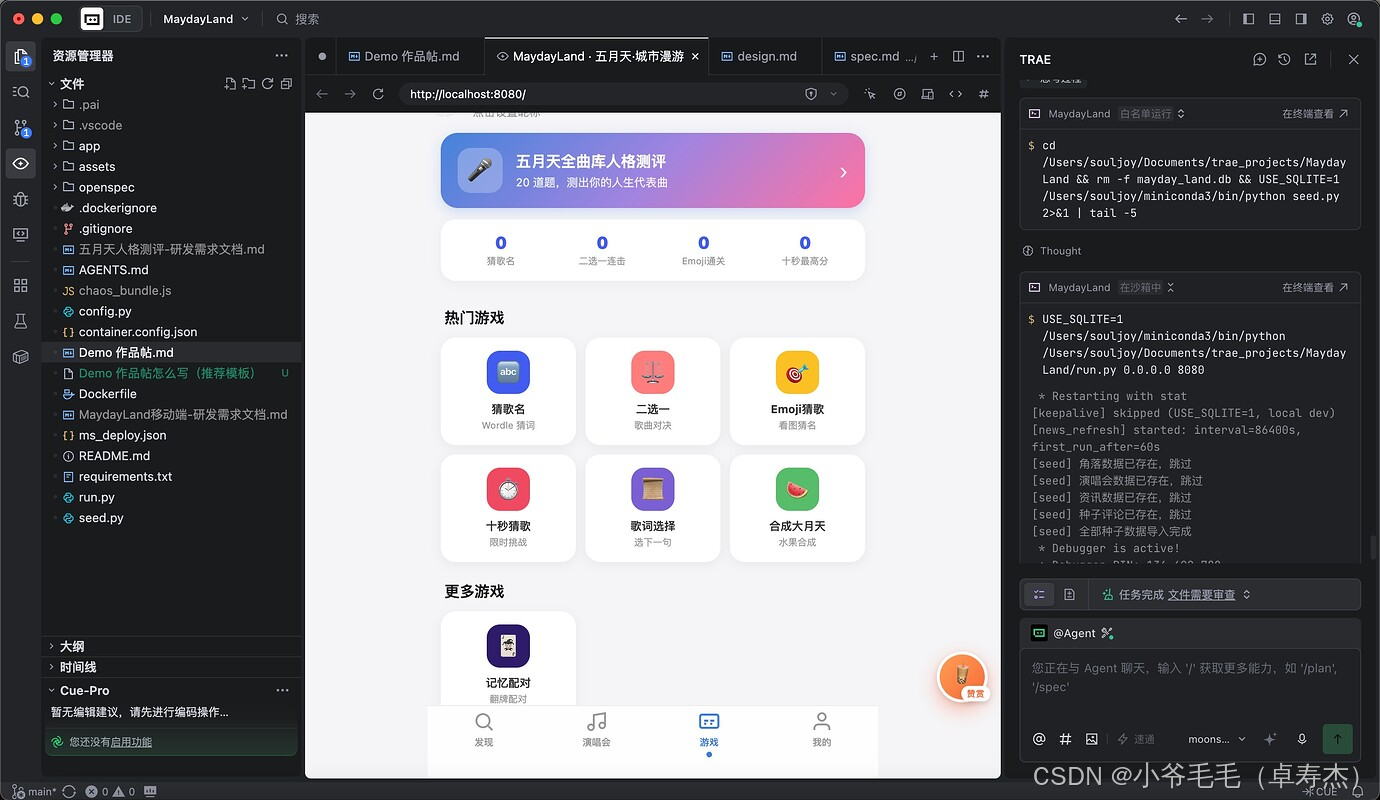Open the user account avatar
1380x800 pixels.
click(1354, 19)
